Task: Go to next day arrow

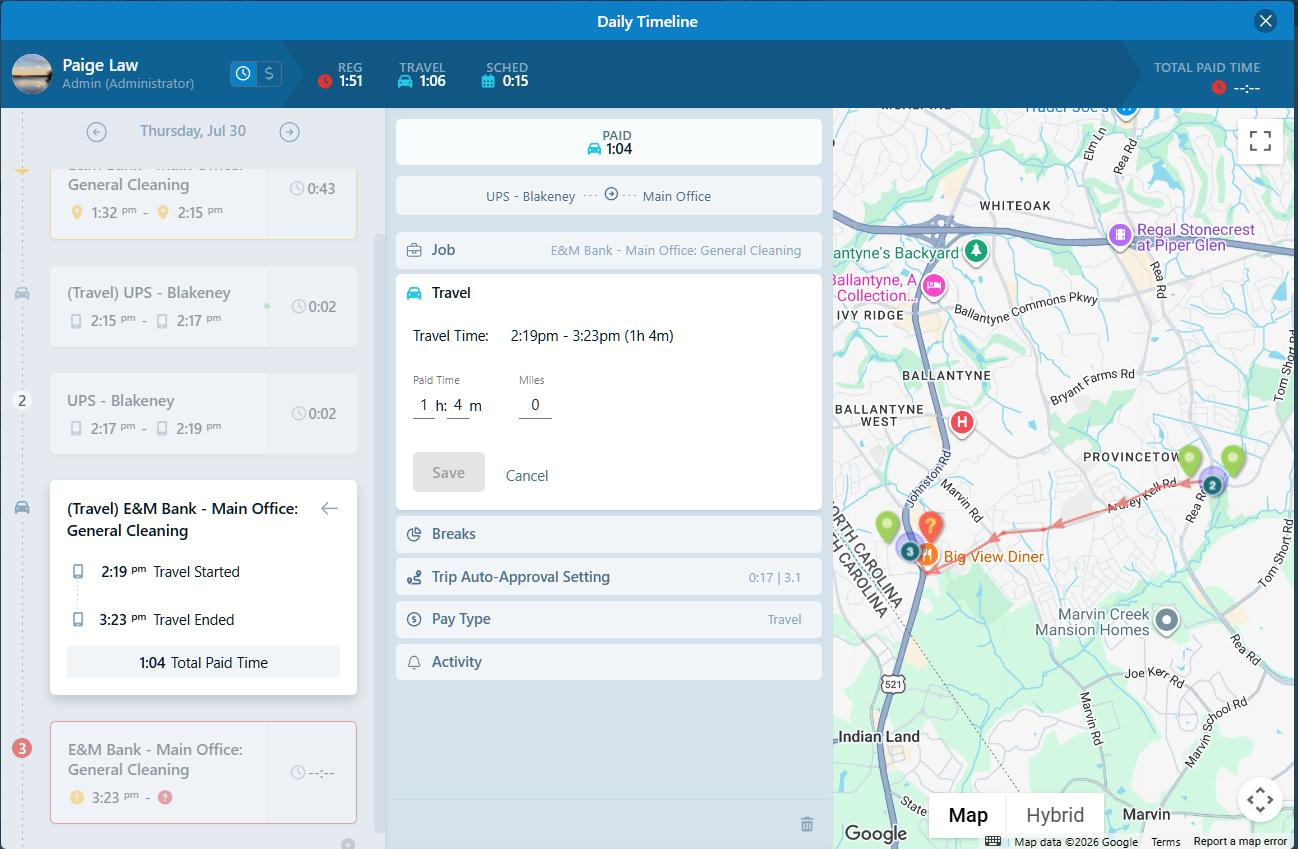Action: click(289, 131)
